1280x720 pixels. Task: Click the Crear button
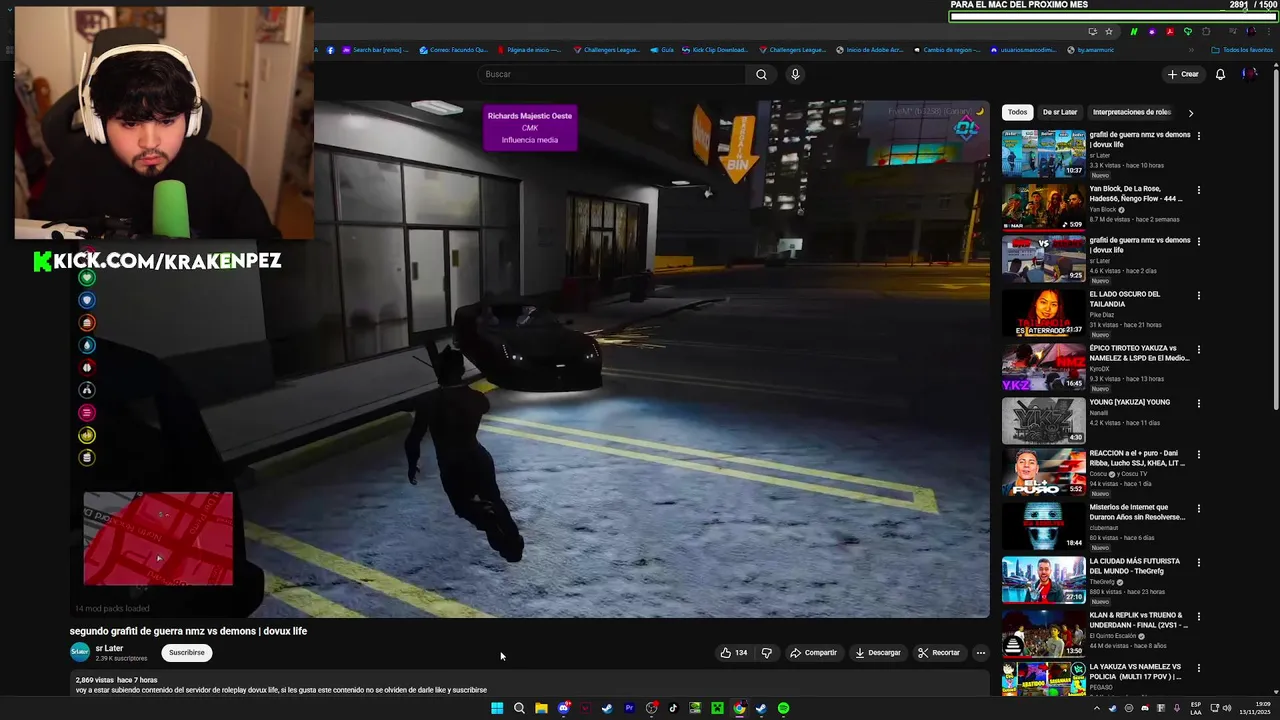1183,74
